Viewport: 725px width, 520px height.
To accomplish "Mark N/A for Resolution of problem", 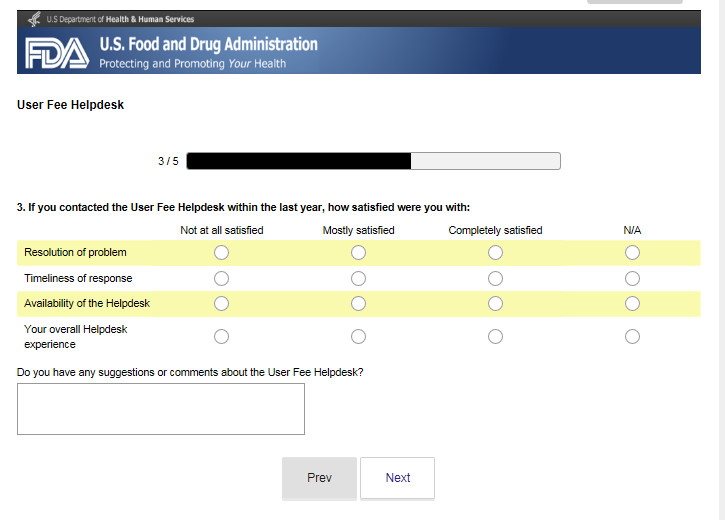I will tap(632, 253).
